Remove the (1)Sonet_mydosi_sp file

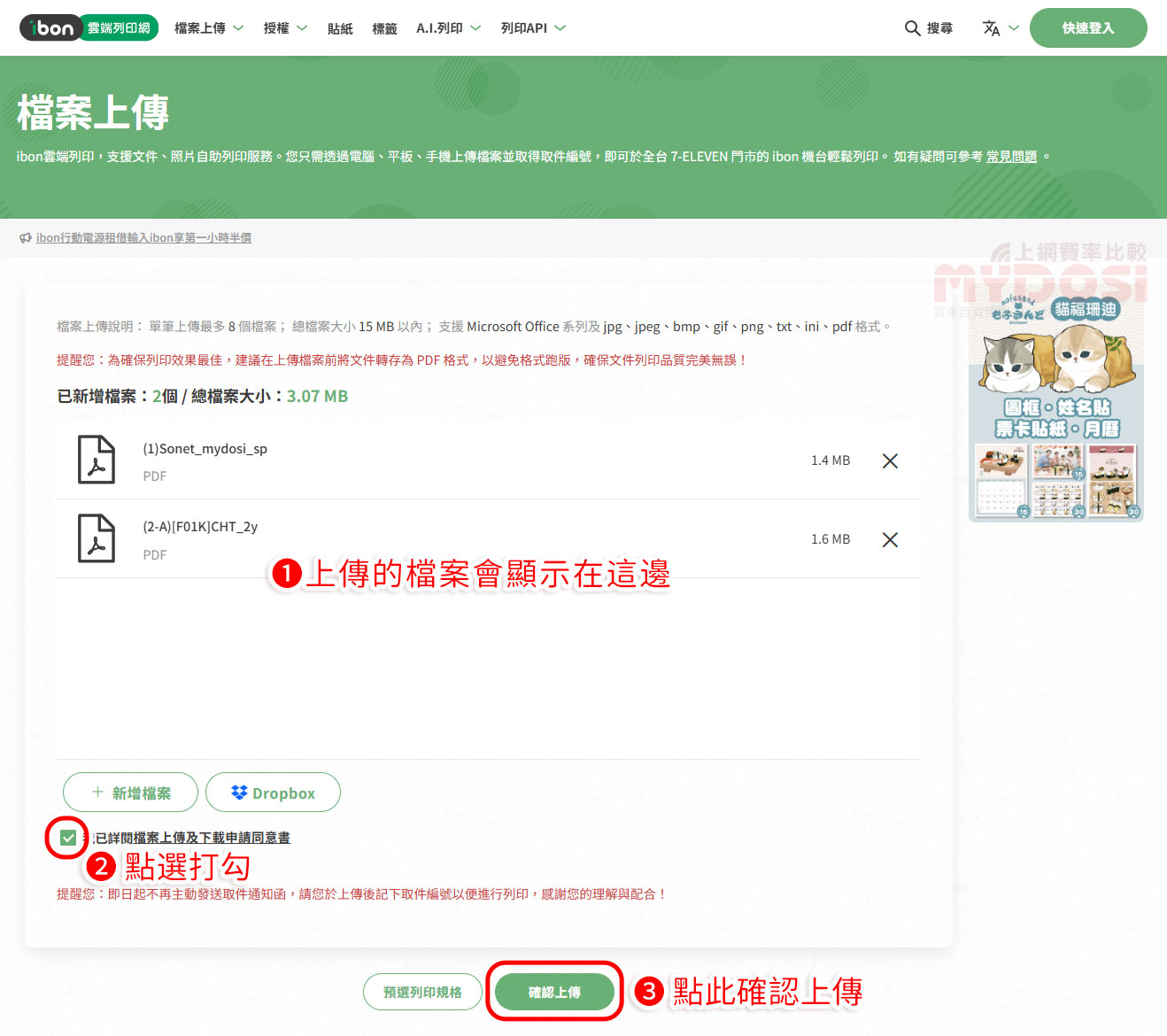(x=890, y=460)
